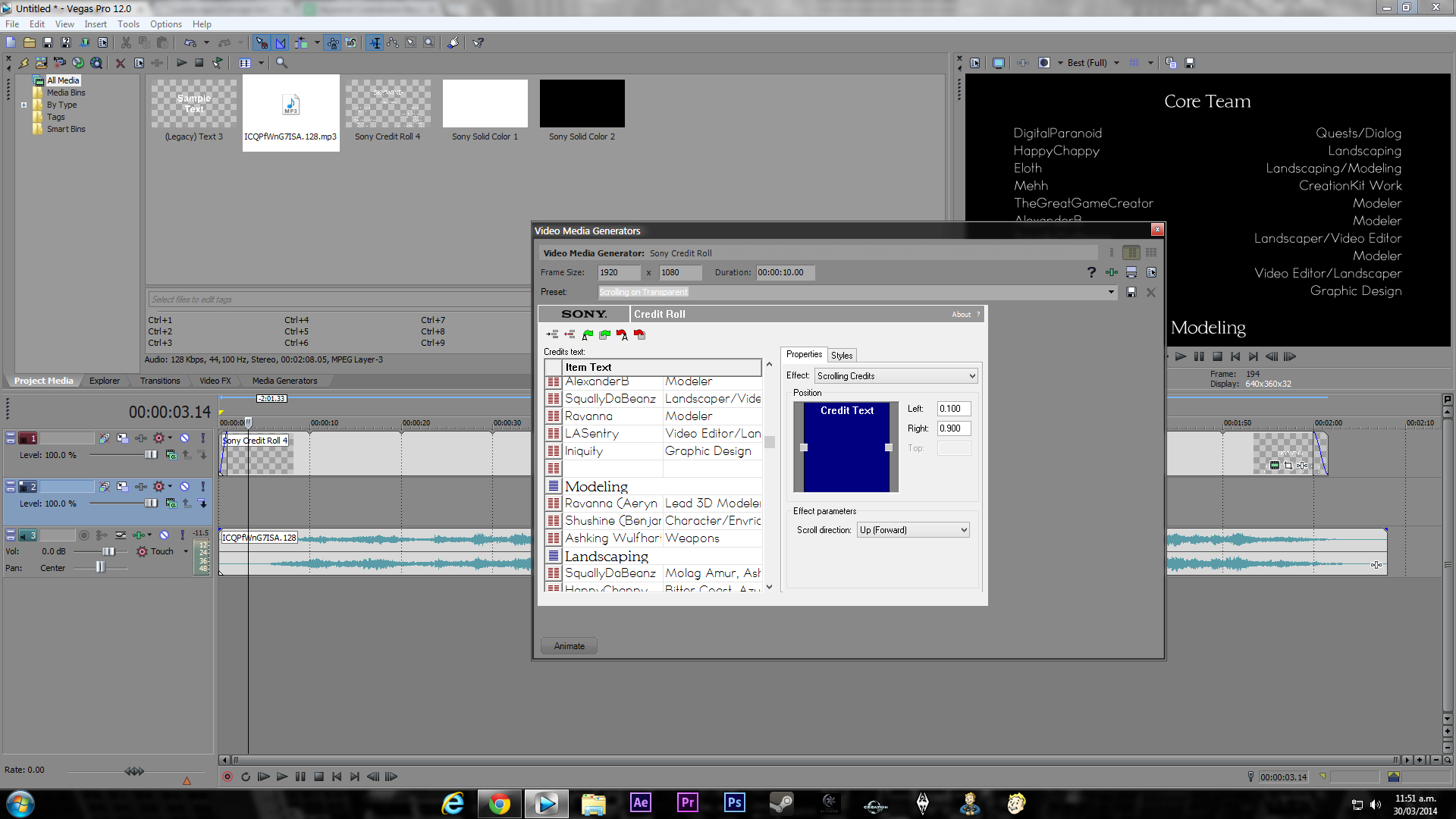This screenshot has width=1456, height=819.
Task: Solo audio track 3
Action: pyautogui.click(x=182, y=535)
